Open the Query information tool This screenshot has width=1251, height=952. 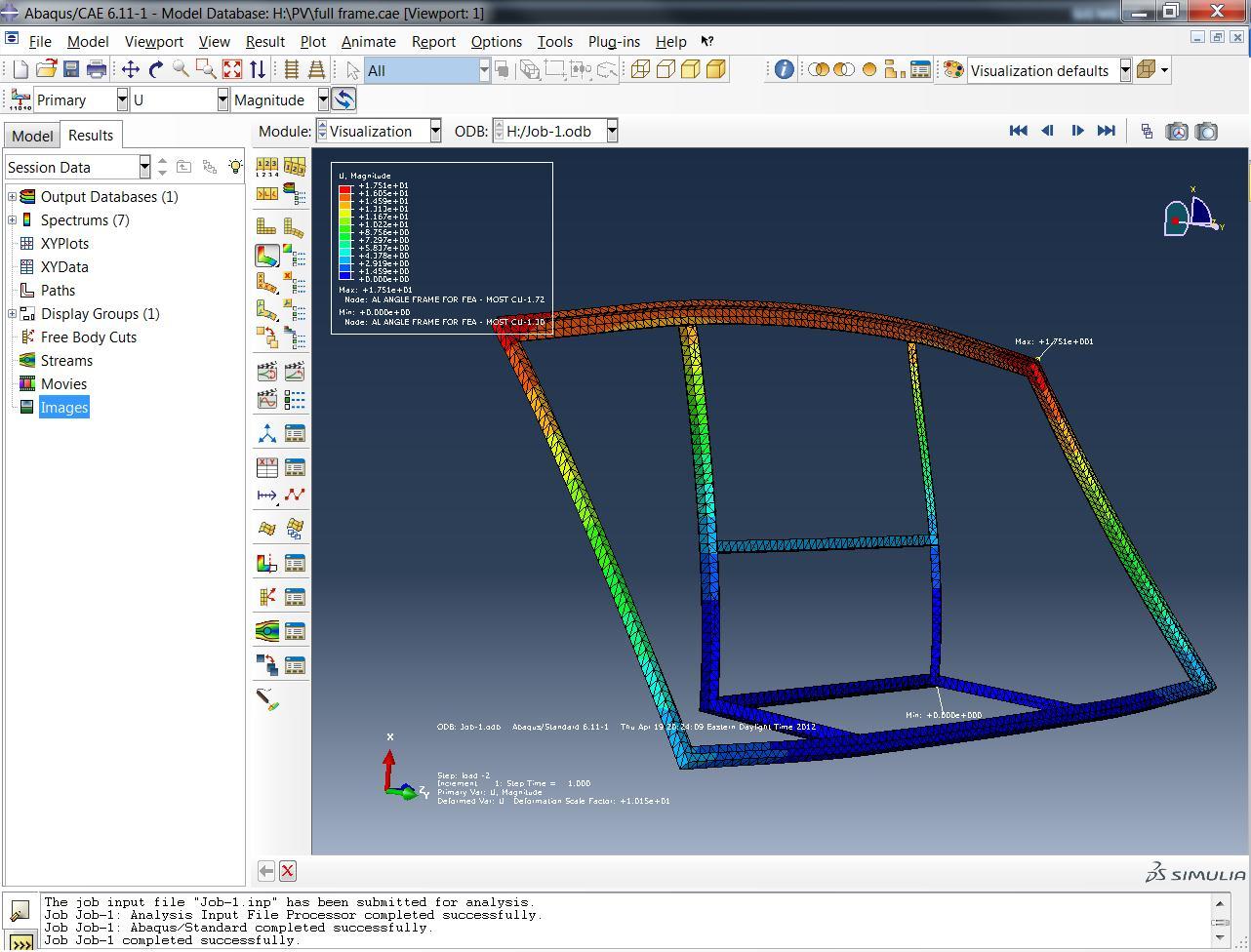point(783,69)
